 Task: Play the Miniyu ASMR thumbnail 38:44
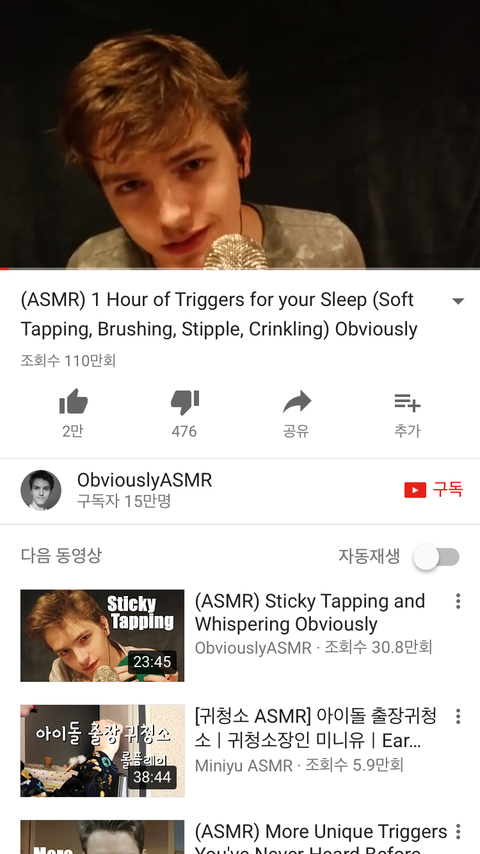pos(102,751)
